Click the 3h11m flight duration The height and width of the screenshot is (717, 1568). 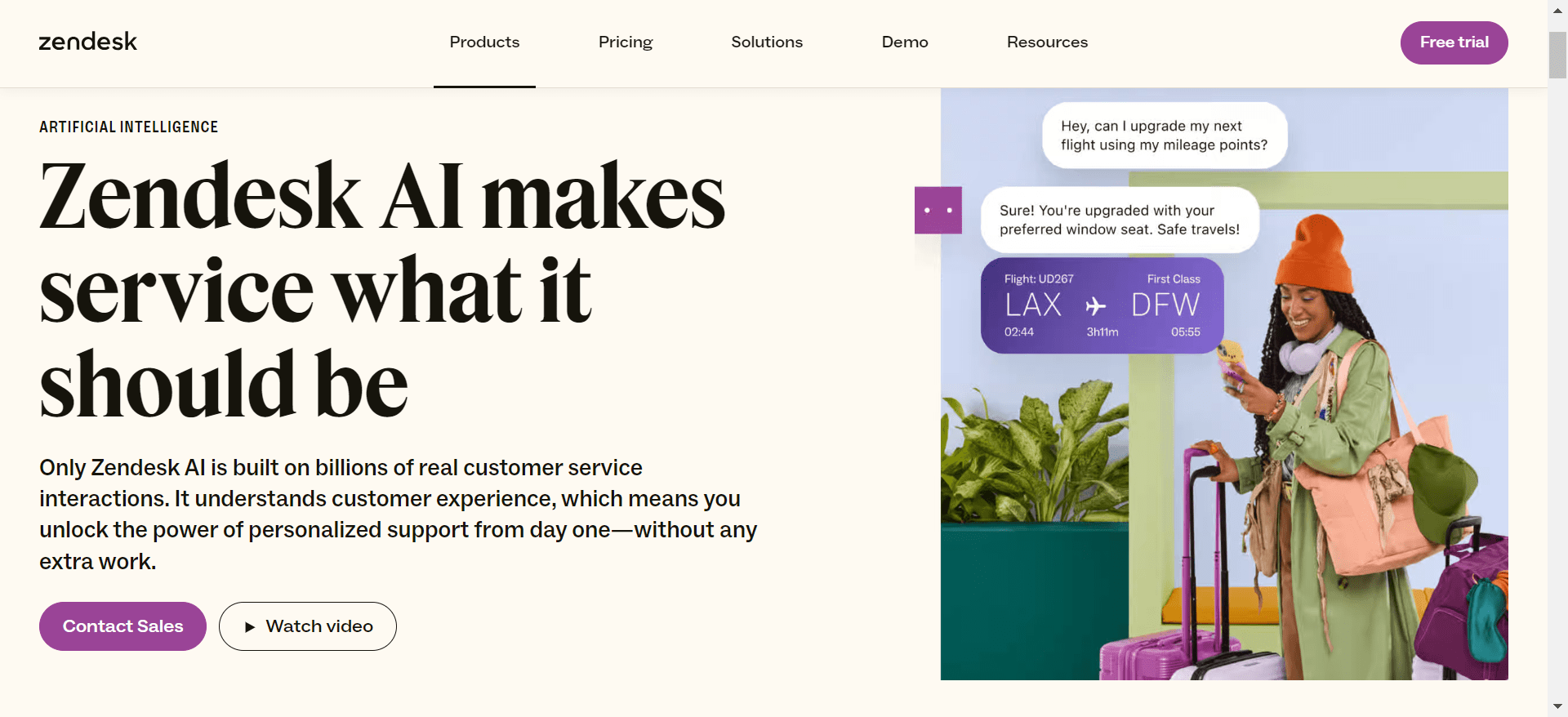(1102, 332)
